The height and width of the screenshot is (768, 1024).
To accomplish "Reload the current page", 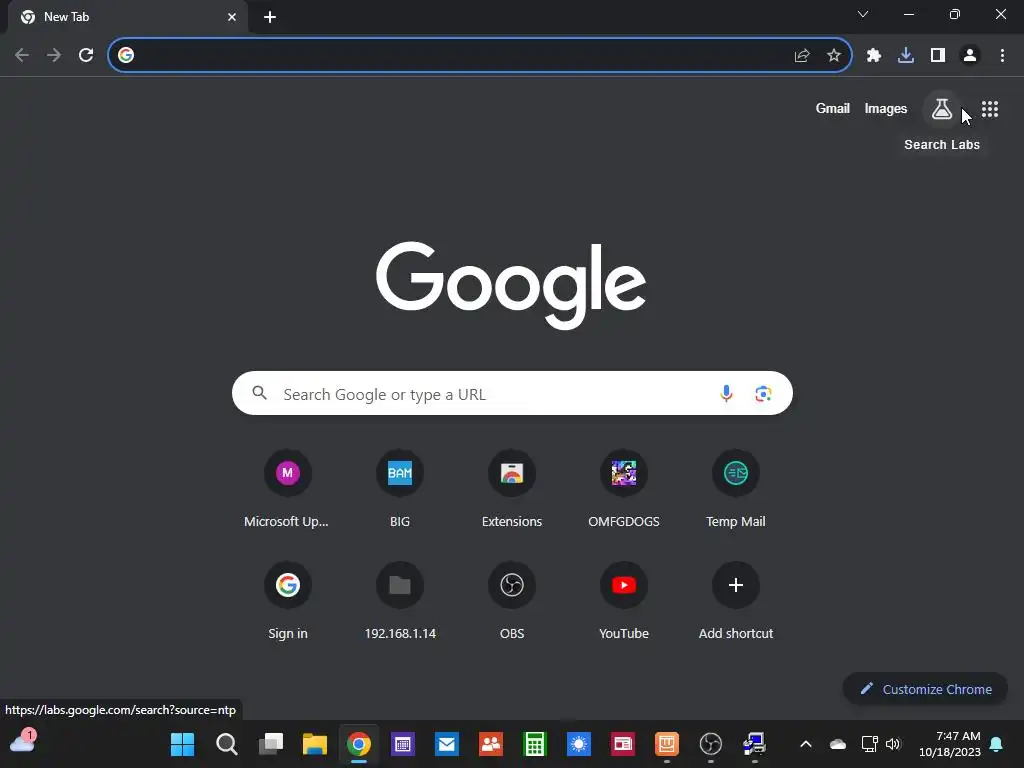I will pyautogui.click(x=86, y=55).
